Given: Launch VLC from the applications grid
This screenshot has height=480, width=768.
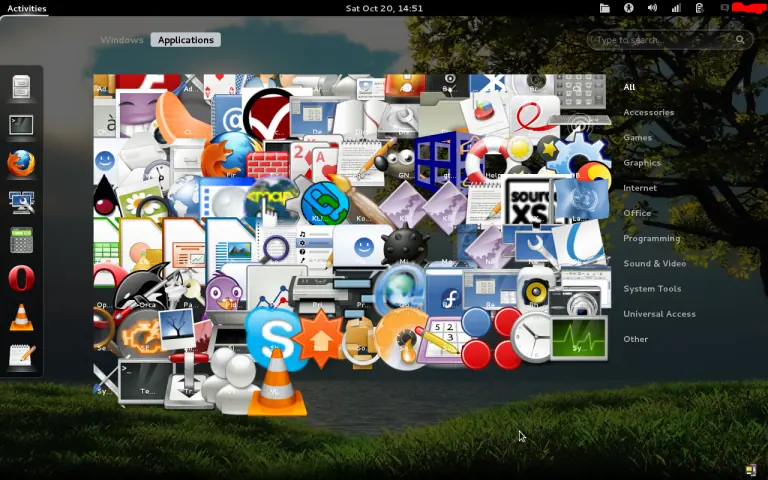Looking at the screenshot, I should pos(277,384).
